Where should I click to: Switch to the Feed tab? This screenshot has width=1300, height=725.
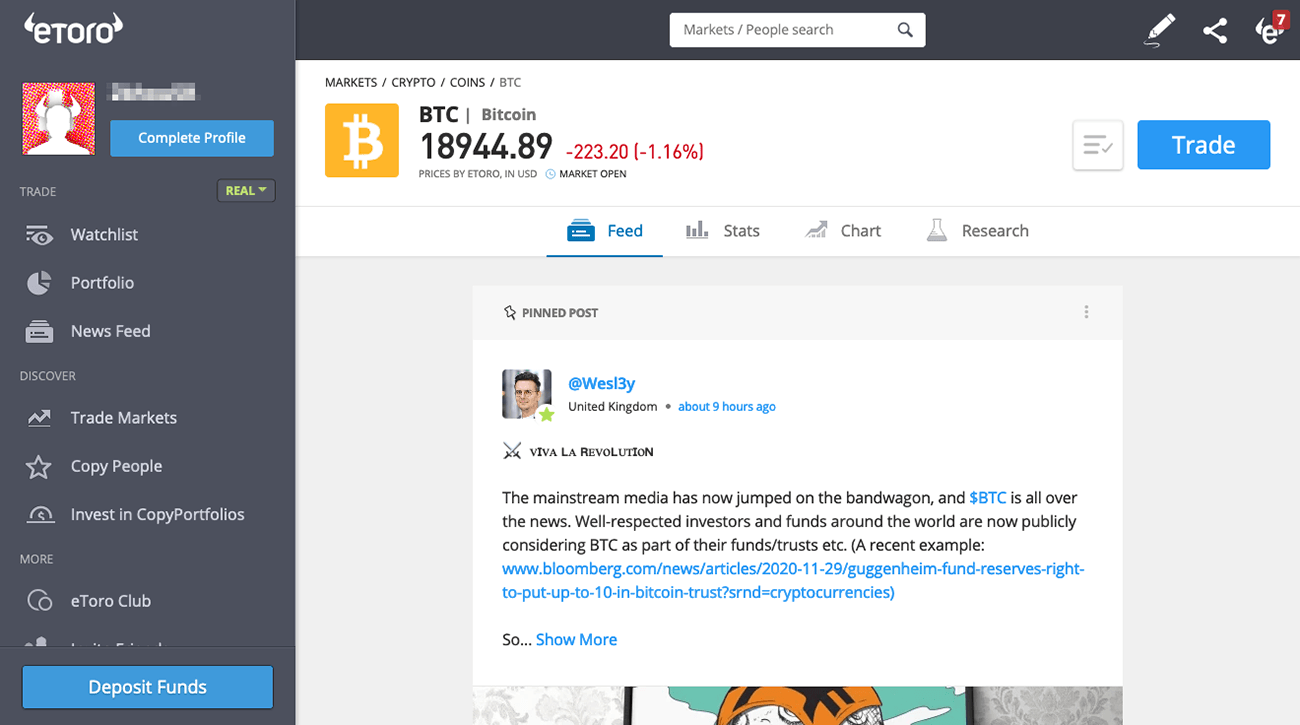[x=605, y=231]
